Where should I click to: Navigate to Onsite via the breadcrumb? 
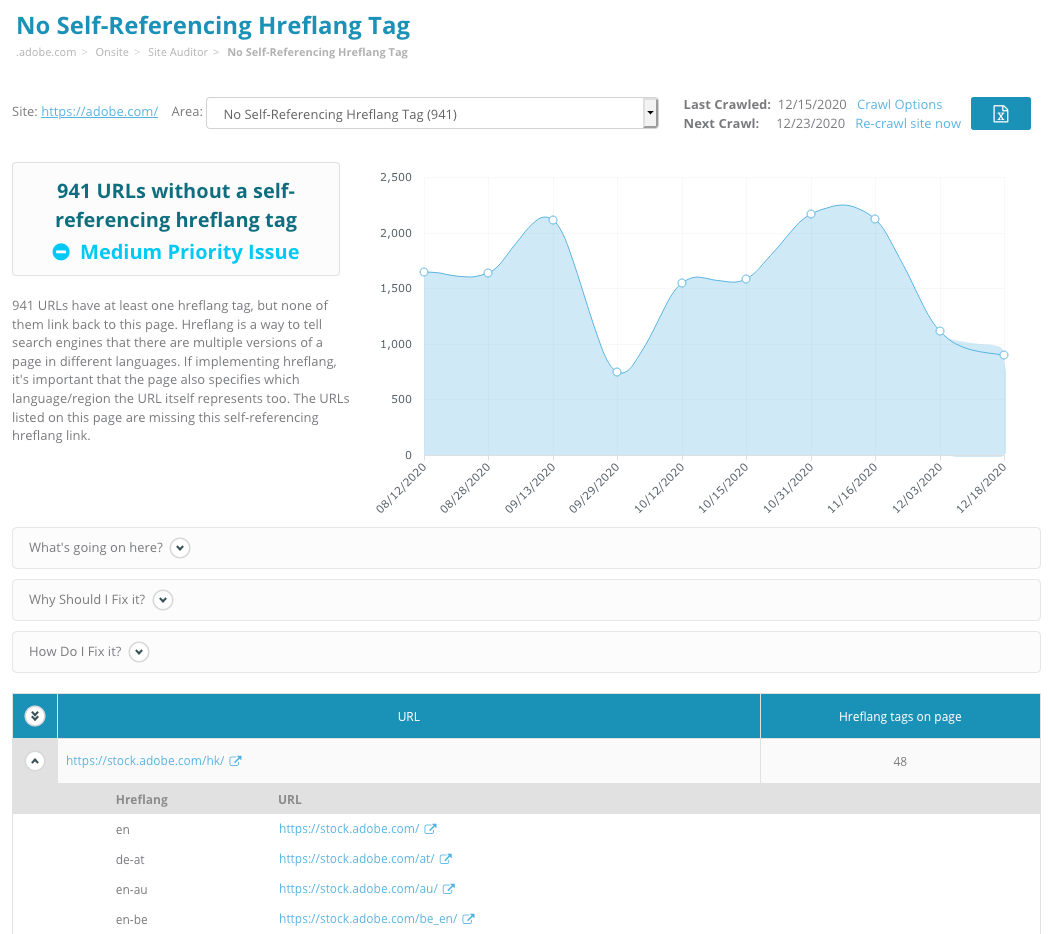pos(112,52)
